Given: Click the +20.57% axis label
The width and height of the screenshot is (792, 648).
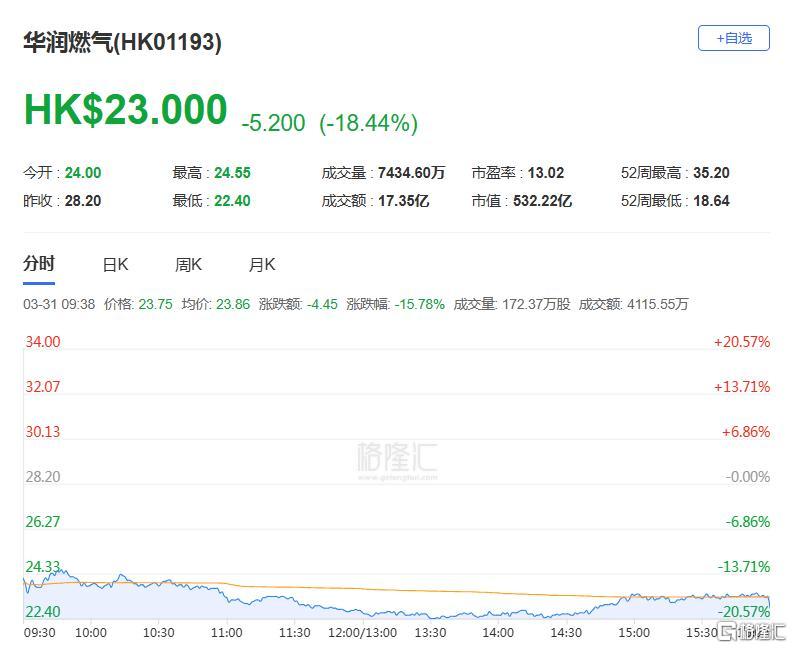Looking at the screenshot, I should tap(742, 342).
